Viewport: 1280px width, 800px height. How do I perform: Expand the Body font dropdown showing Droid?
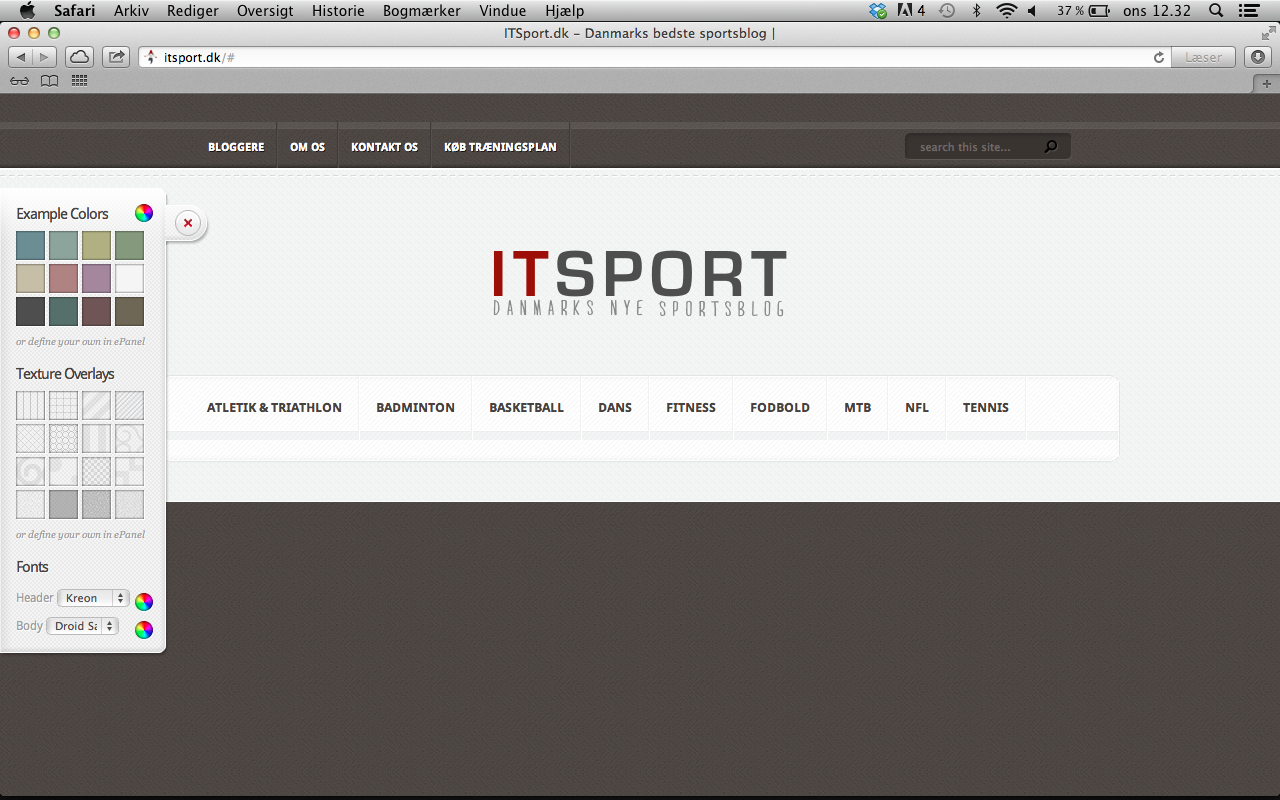[x=82, y=626]
